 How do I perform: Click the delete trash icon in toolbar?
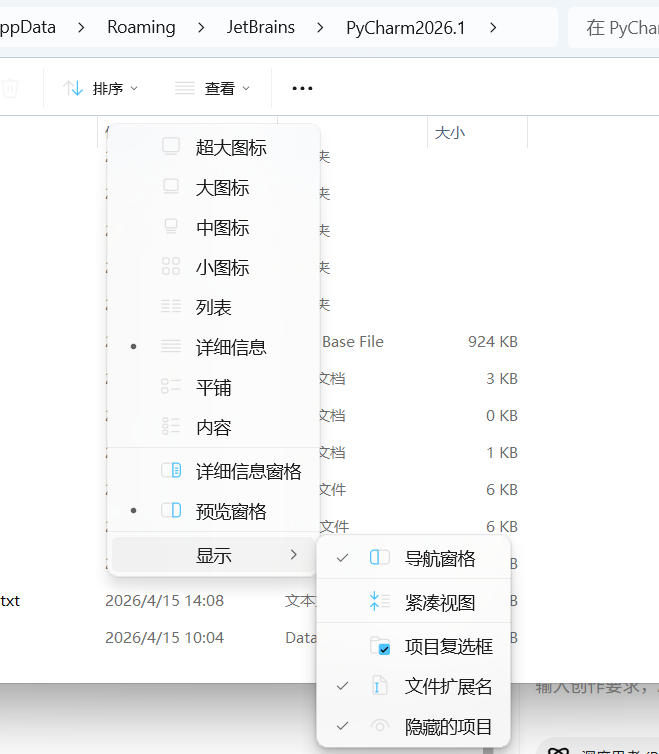click(10, 88)
